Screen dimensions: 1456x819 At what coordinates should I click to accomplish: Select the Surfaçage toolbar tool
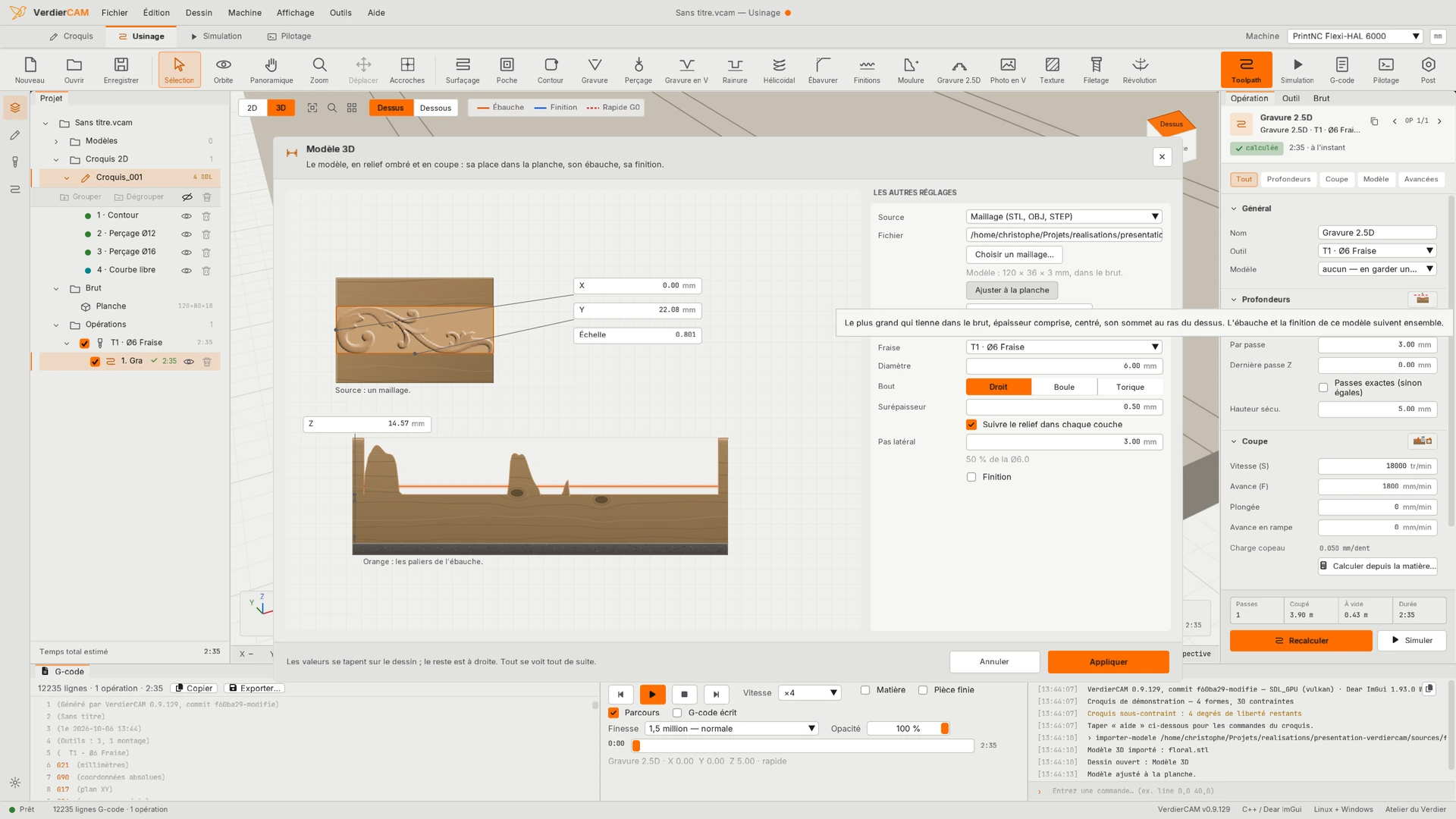click(x=463, y=70)
